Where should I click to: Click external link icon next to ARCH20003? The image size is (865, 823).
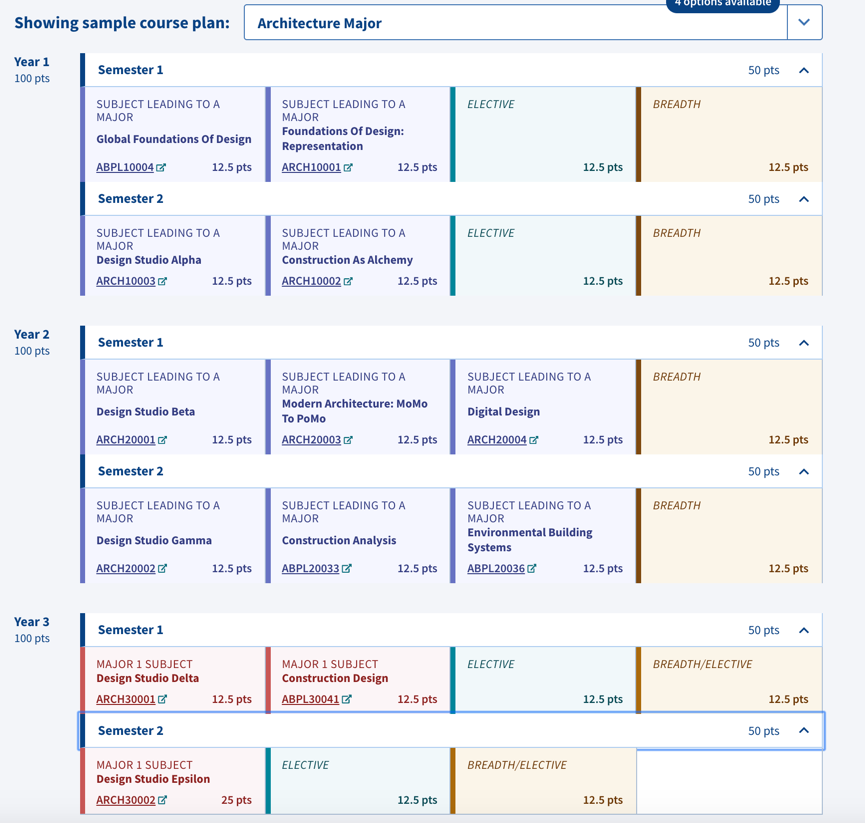click(x=348, y=440)
